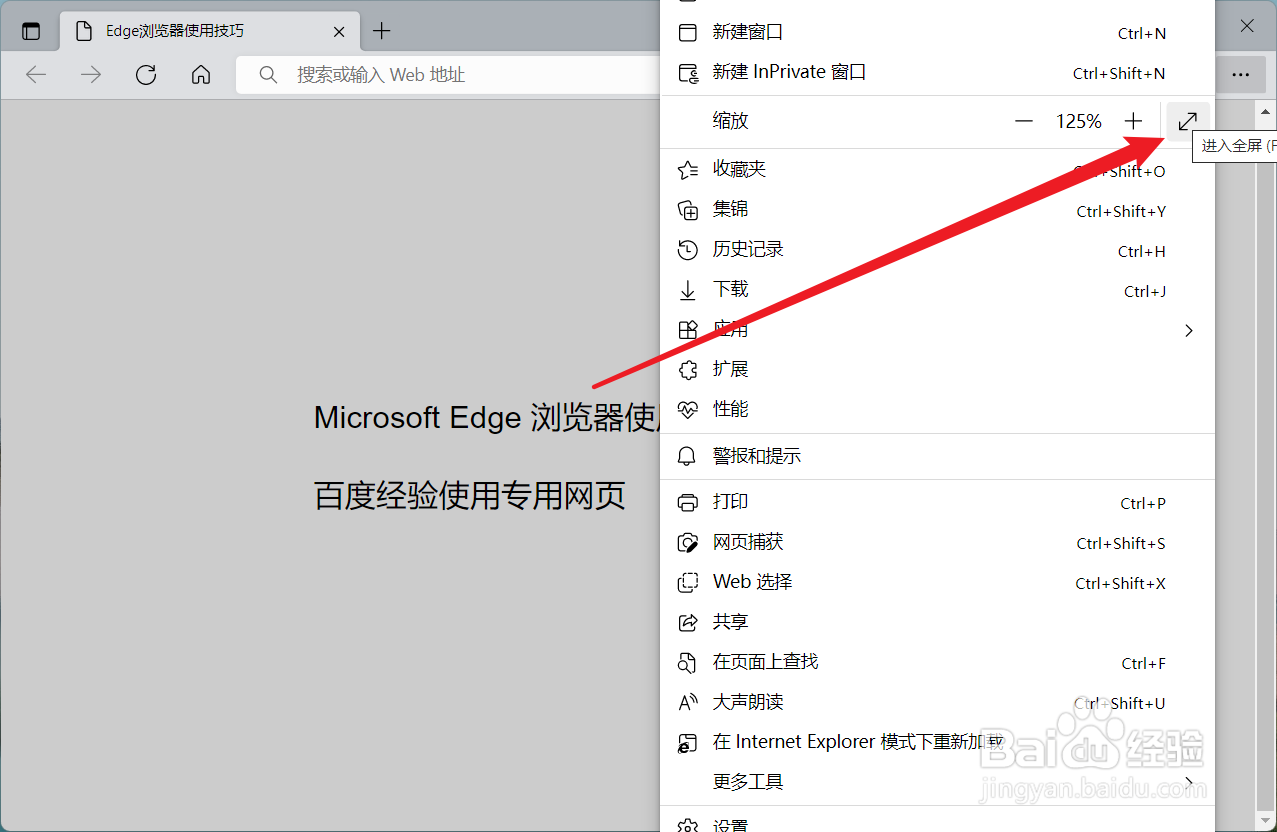Close the Edge浏览器使用技巧 tab

pos(339,31)
